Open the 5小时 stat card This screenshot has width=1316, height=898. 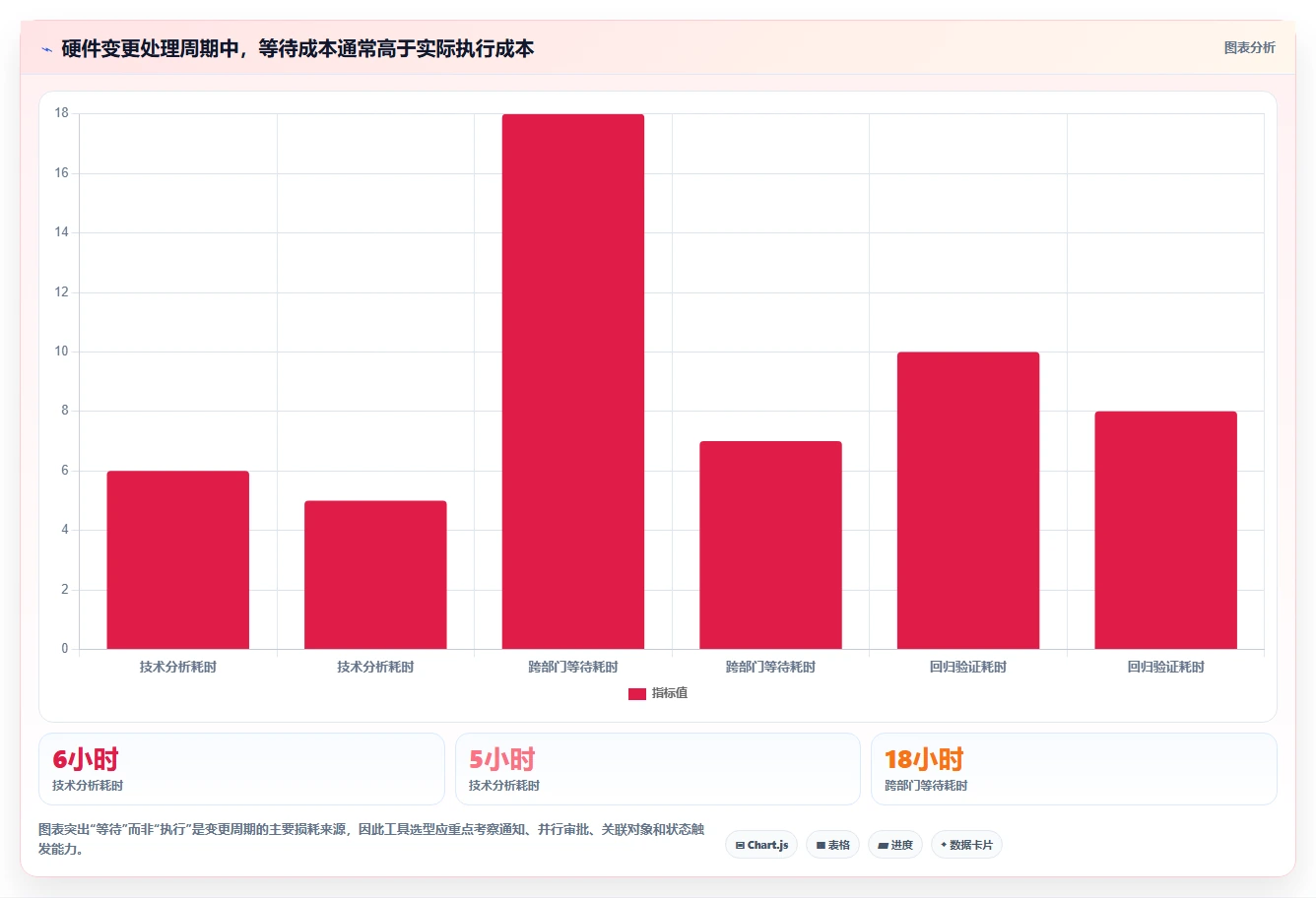[658, 769]
